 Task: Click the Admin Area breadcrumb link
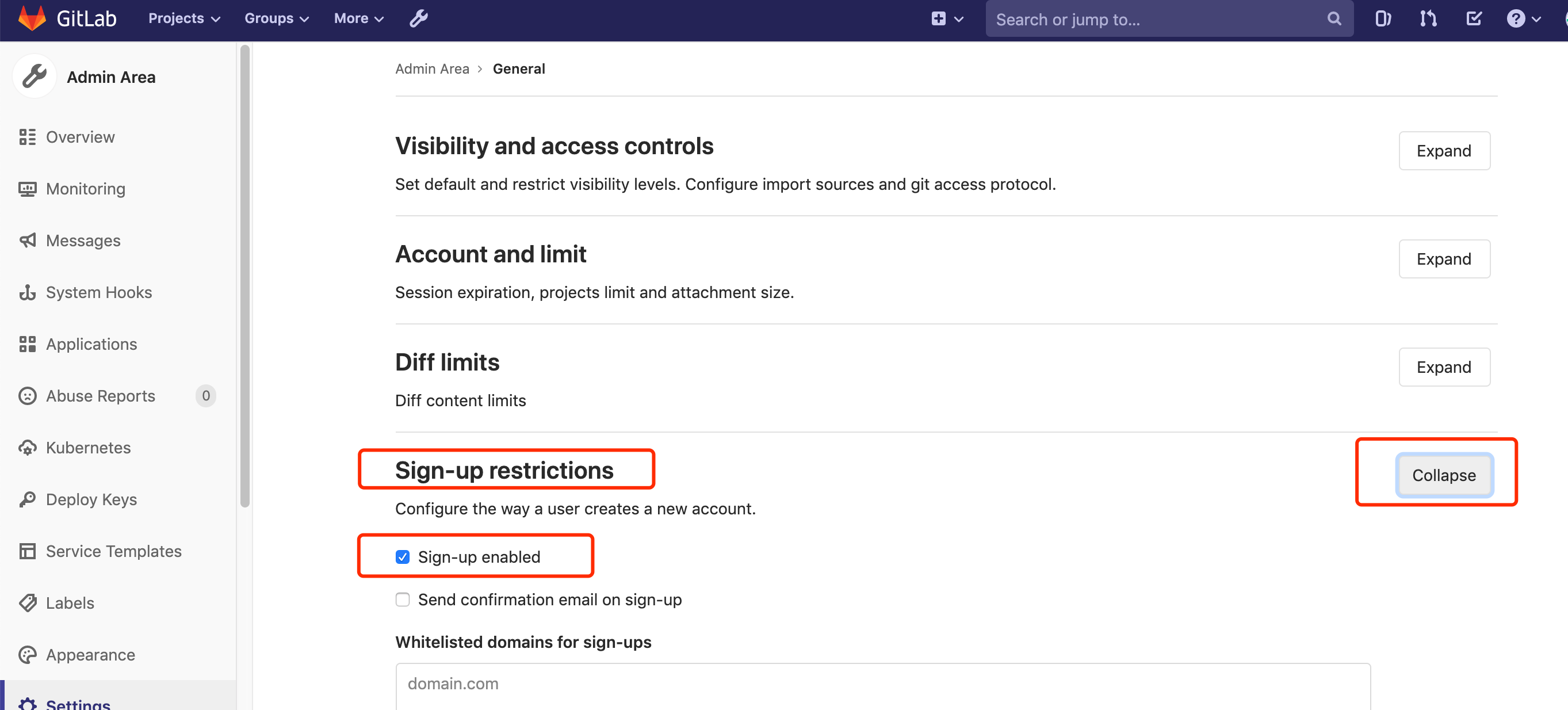click(x=431, y=69)
